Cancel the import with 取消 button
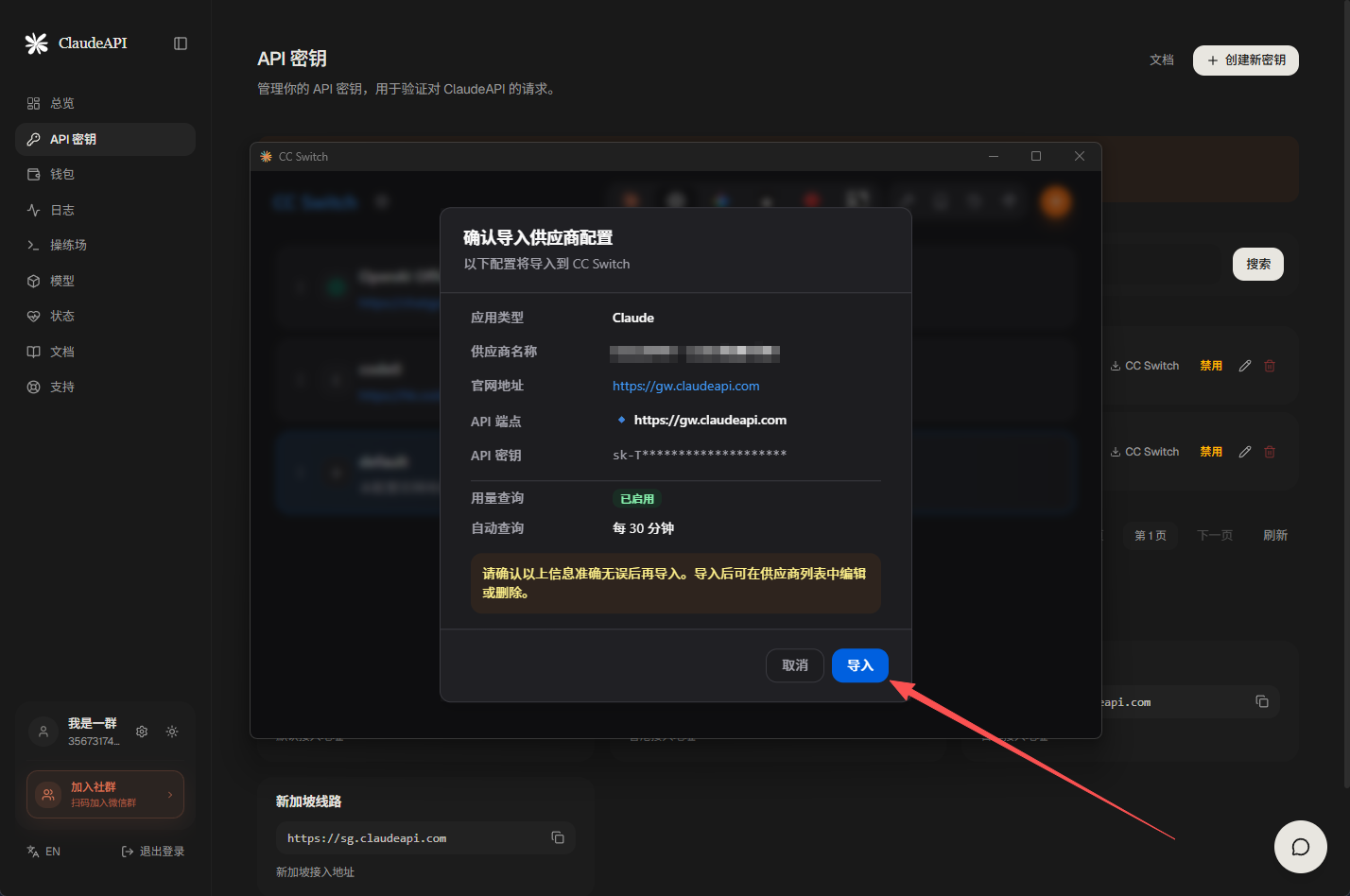 794,665
